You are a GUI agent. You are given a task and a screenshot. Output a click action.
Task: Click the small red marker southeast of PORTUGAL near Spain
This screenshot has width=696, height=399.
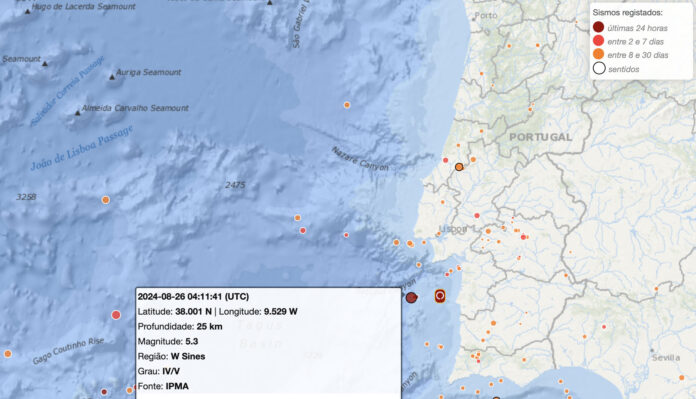(604, 327)
